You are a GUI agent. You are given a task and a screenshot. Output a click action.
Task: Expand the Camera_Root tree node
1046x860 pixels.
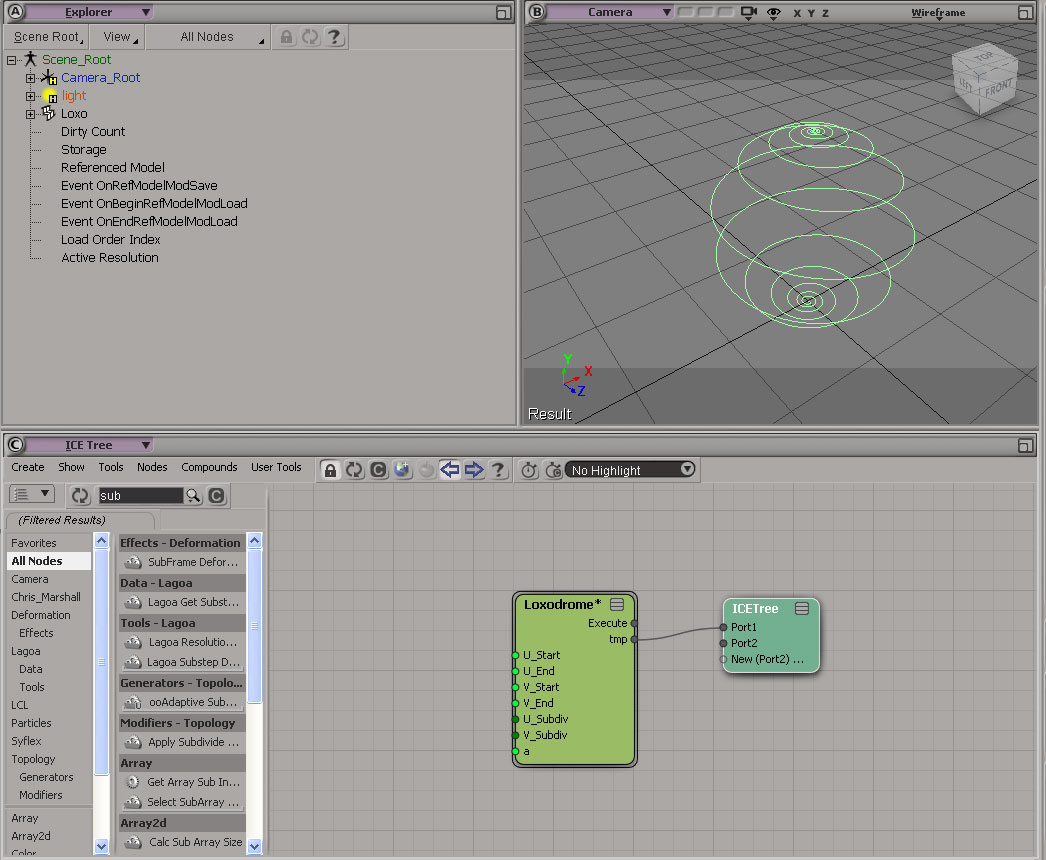[x=31, y=78]
